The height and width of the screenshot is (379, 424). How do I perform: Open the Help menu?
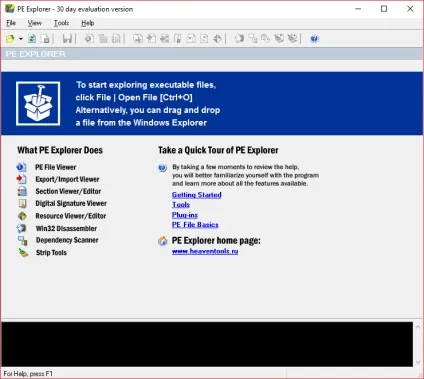(x=88, y=23)
